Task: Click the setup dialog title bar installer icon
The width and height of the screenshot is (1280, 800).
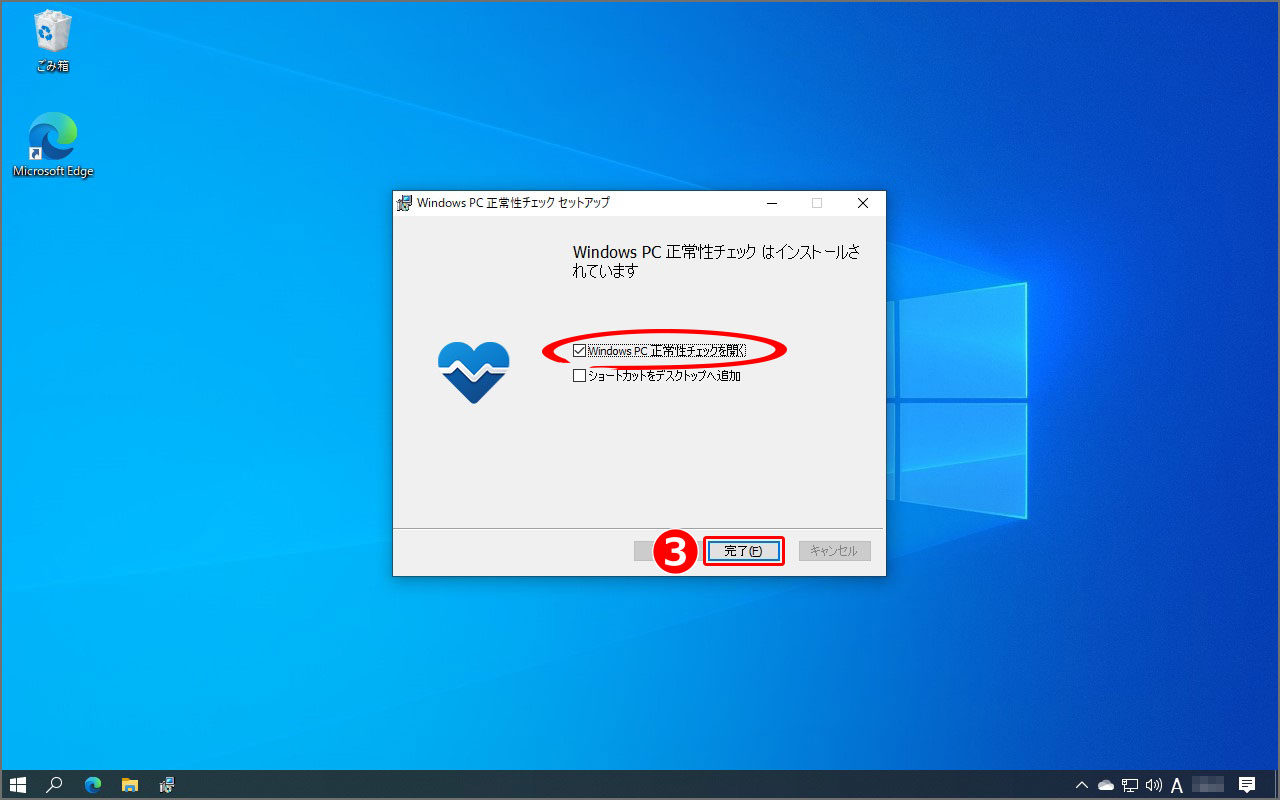Action: tap(405, 203)
